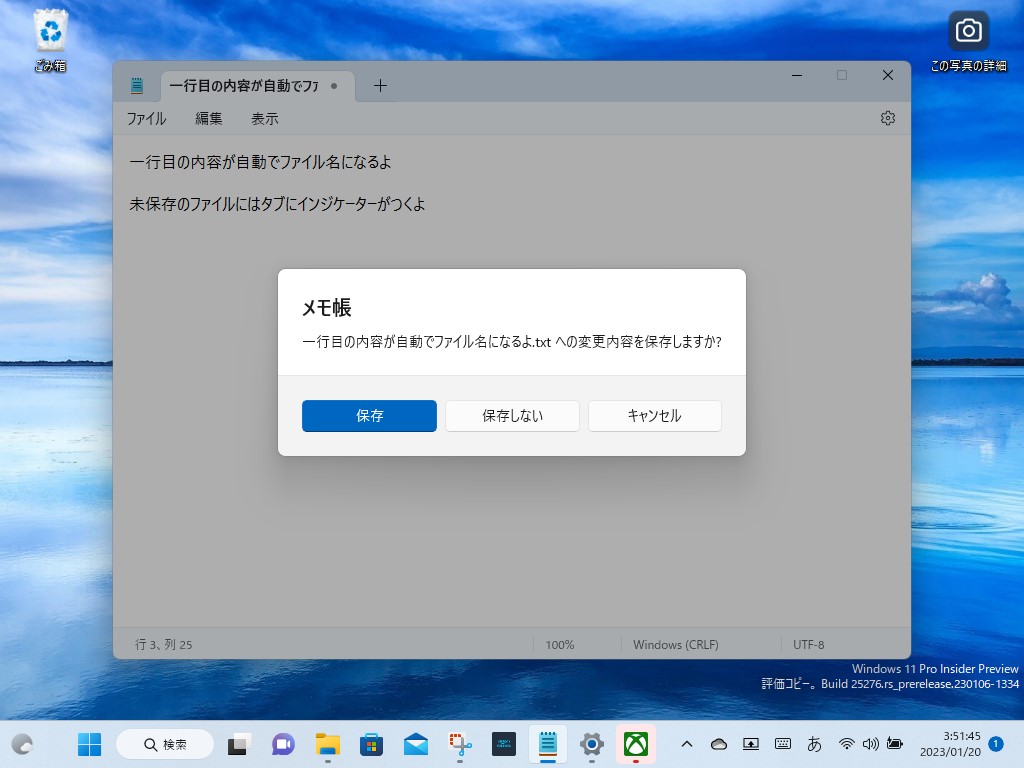
Task: Open Notepad's settings with the gear icon
Action: [887, 118]
